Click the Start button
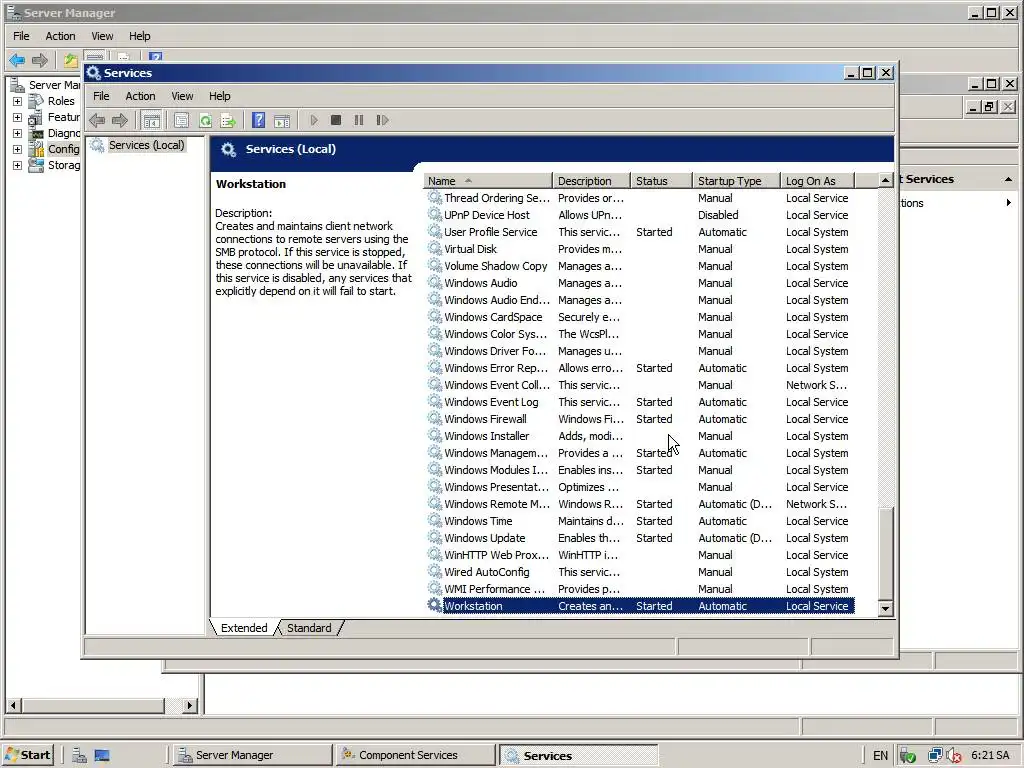The height and width of the screenshot is (768, 1024). (27, 755)
